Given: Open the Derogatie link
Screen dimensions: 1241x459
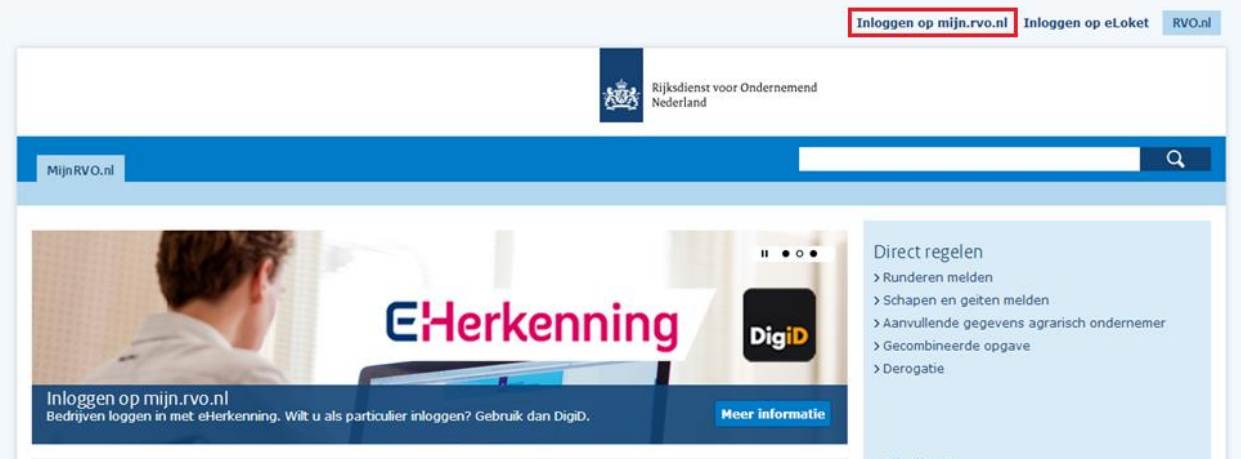Looking at the screenshot, I should point(908,369).
